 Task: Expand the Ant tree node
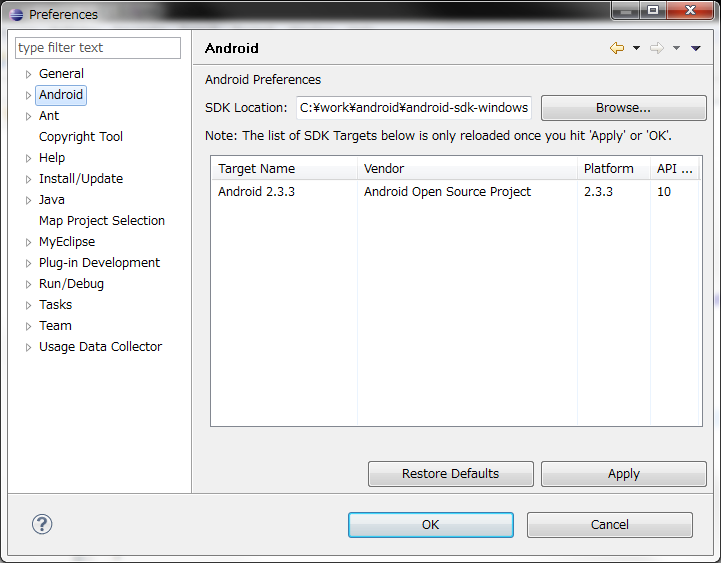29,116
